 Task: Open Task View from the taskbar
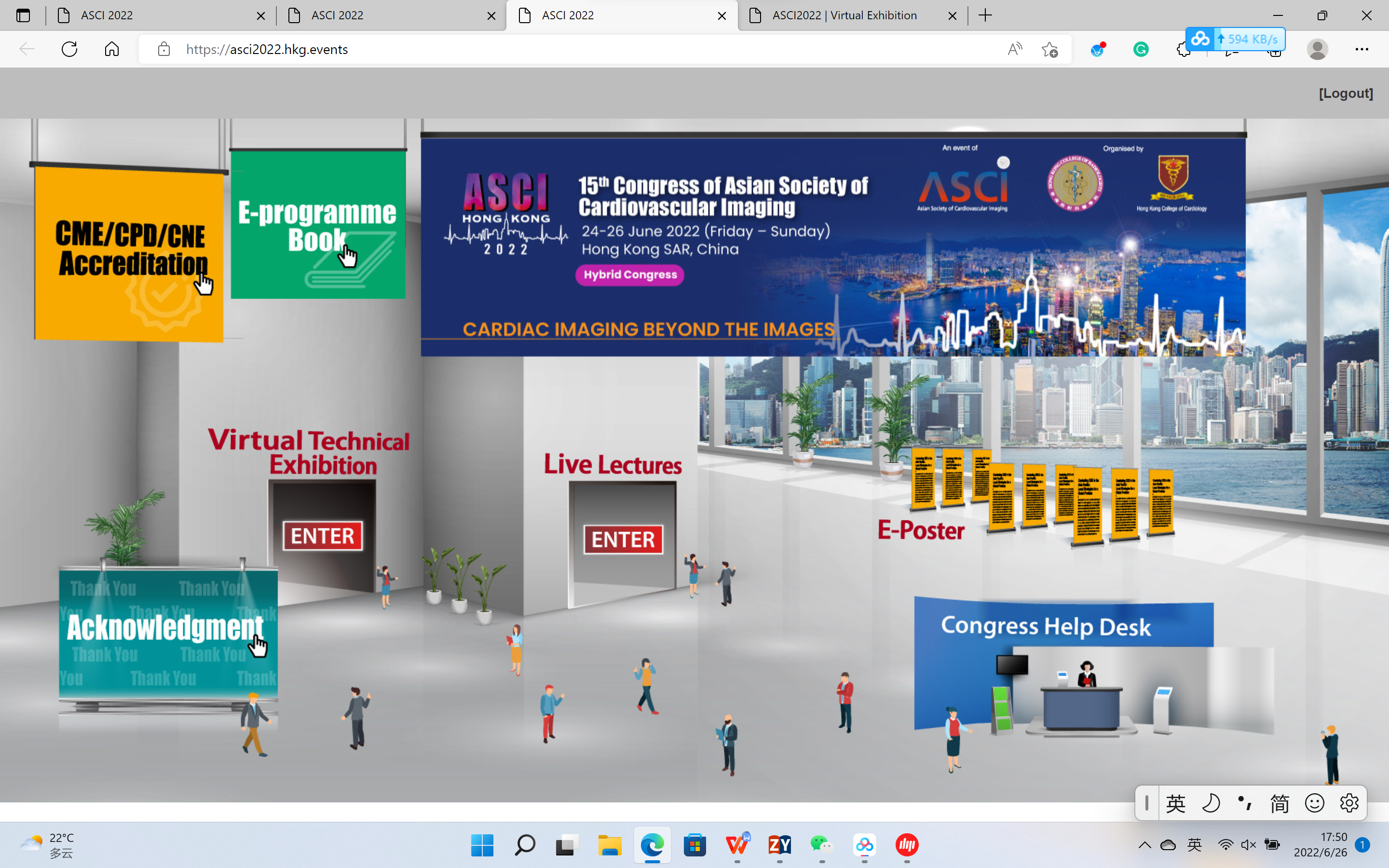pos(567,845)
